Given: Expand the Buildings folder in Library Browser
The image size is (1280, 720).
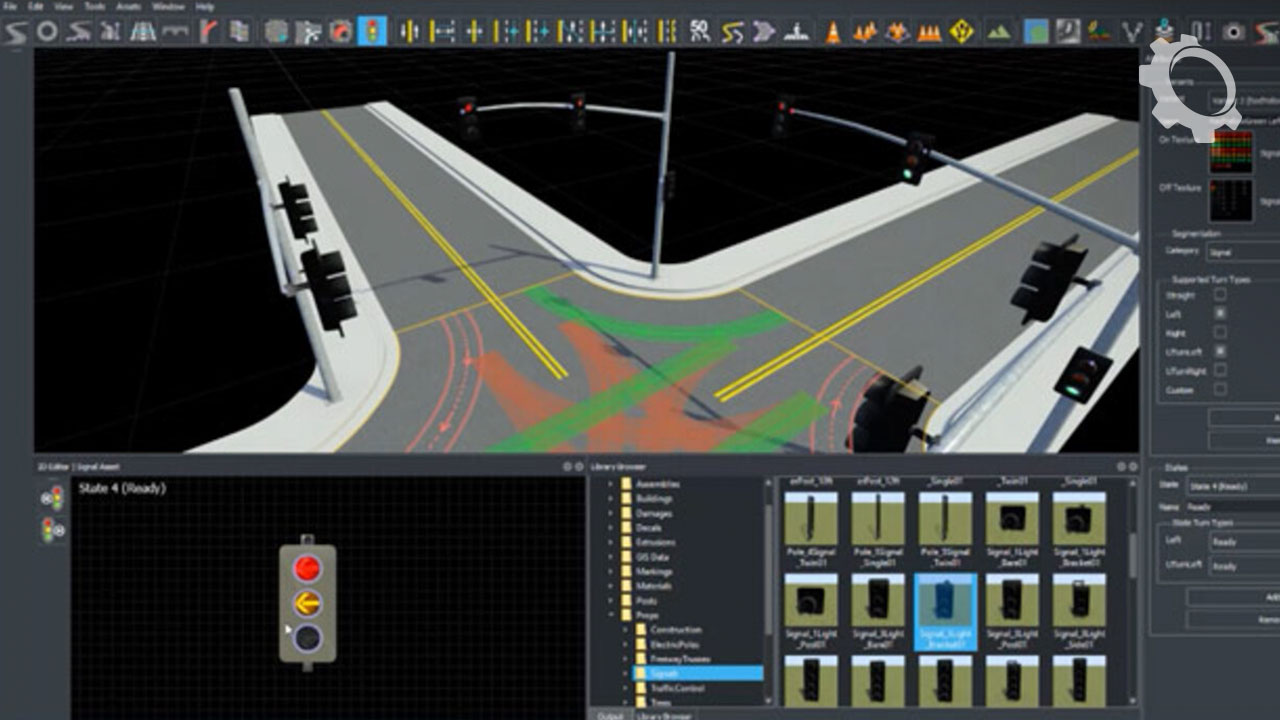Looking at the screenshot, I should [x=611, y=499].
